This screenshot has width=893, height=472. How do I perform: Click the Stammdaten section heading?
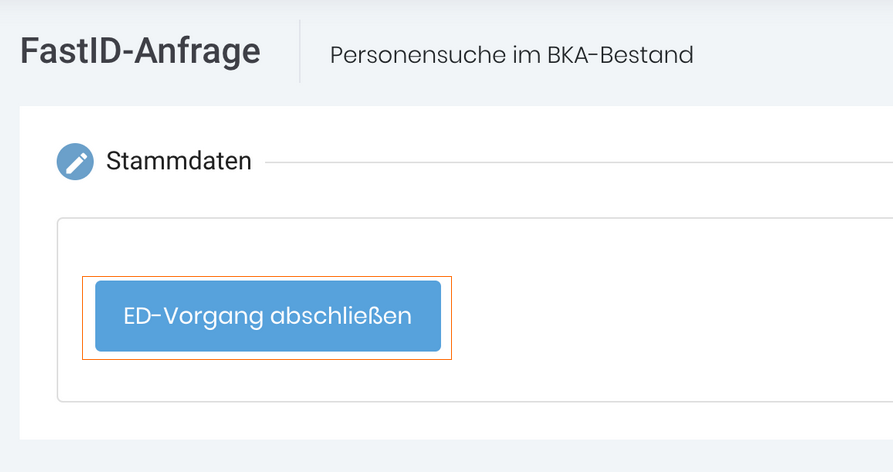(x=179, y=161)
